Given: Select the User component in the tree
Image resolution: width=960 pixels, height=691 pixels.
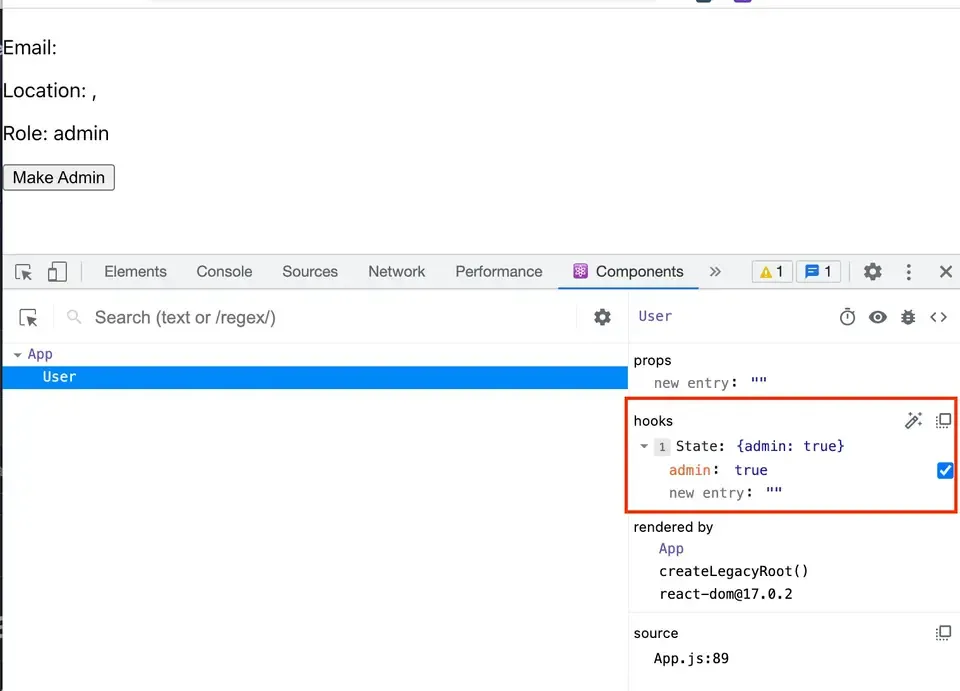Looking at the screenshot, I should click(59, 377).
